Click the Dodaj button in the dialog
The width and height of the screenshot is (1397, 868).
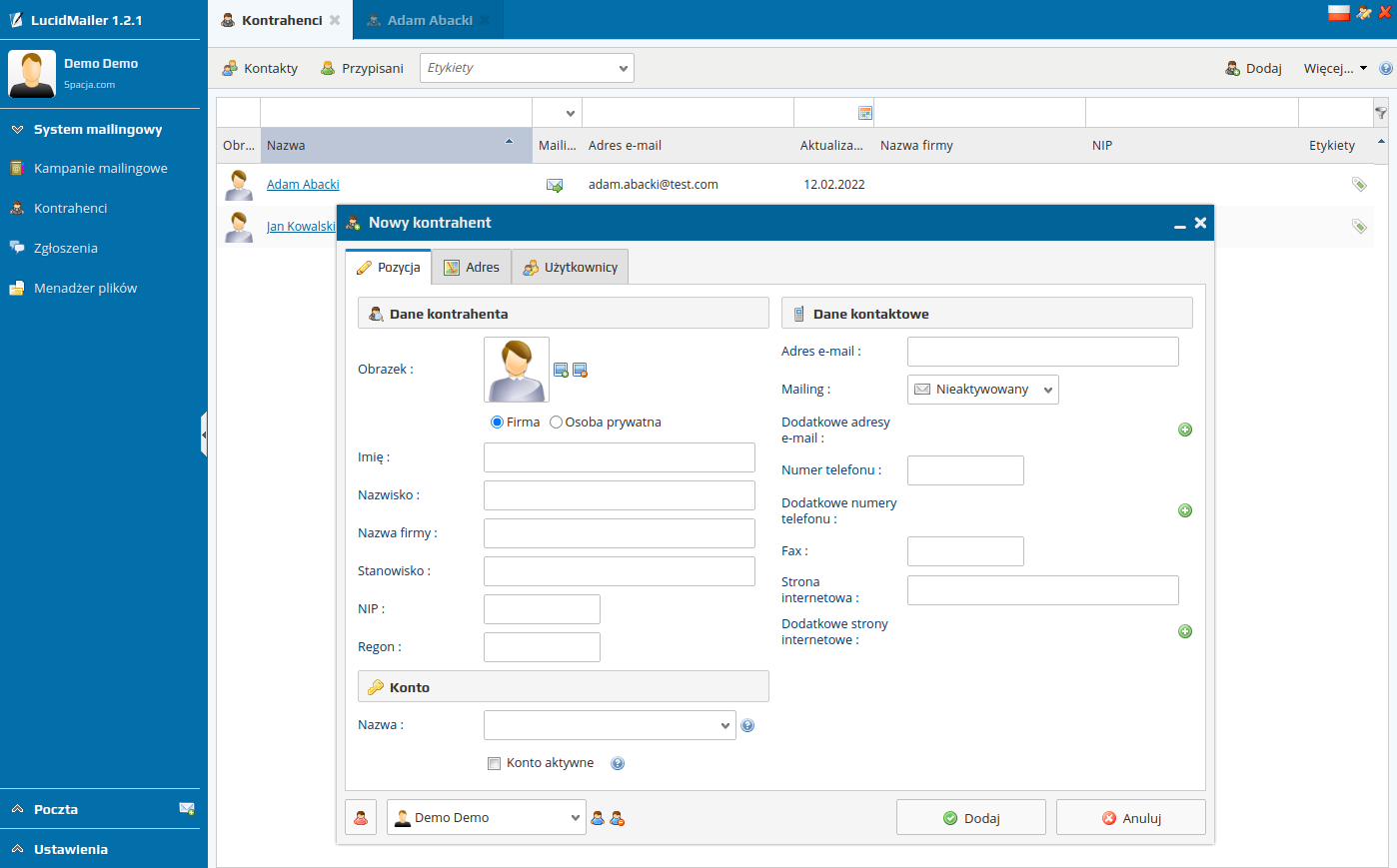click(971, 817)
